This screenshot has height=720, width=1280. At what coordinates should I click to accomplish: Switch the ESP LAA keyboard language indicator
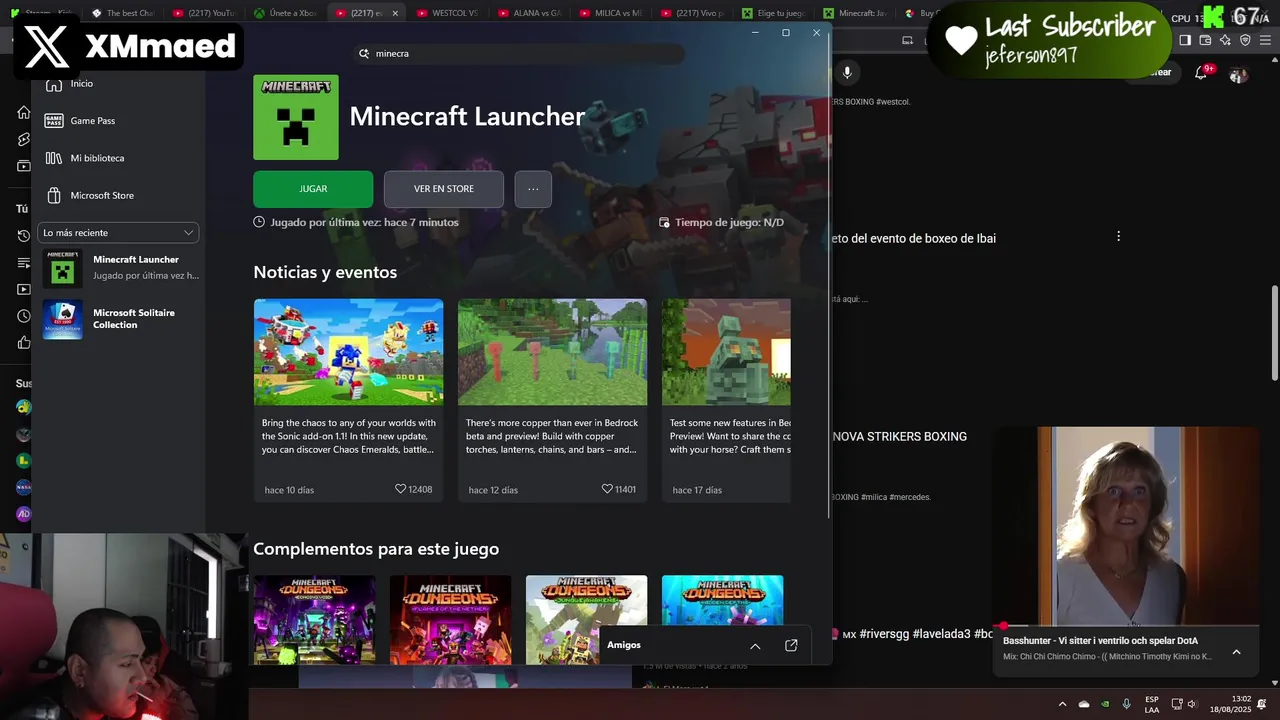1152,704
